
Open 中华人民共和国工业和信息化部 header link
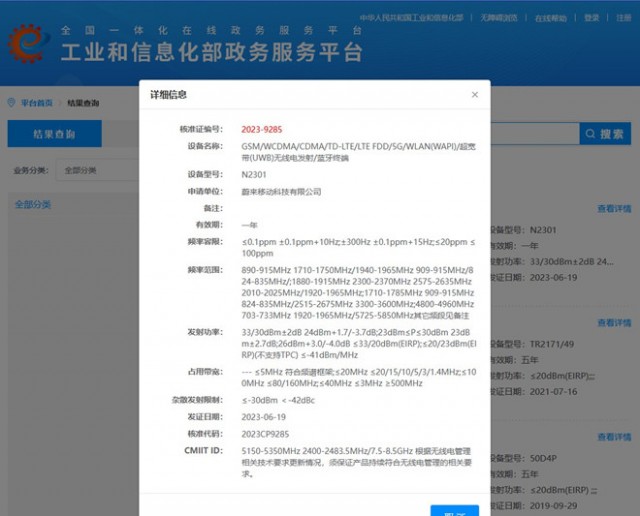click(411, 18)
